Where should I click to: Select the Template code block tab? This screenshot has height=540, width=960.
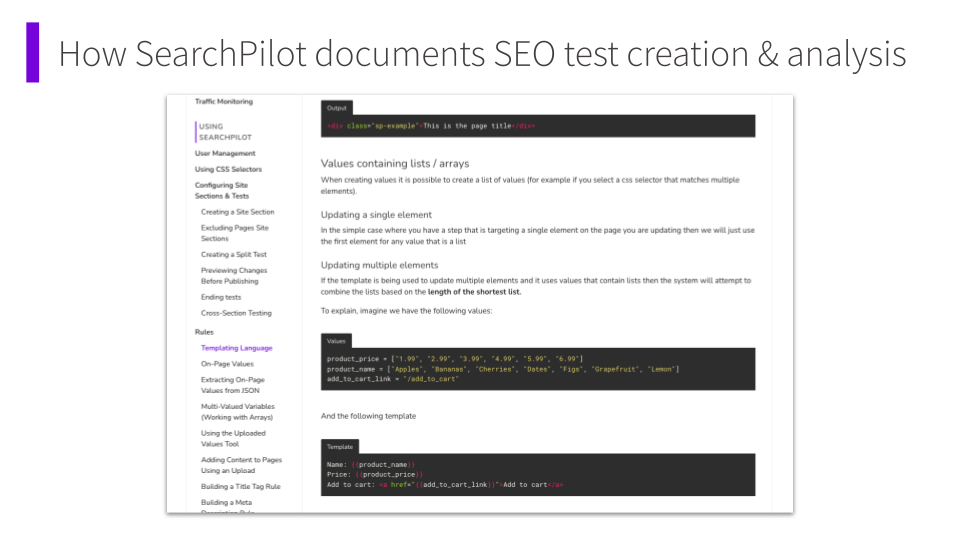coord(340,447)
